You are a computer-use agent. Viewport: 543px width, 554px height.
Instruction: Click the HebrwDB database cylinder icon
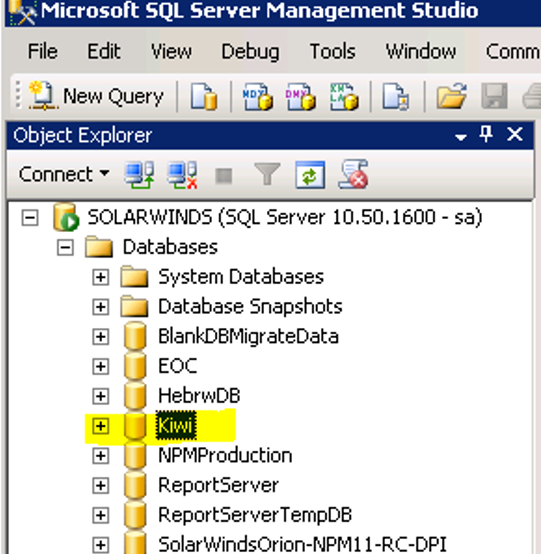135,395
